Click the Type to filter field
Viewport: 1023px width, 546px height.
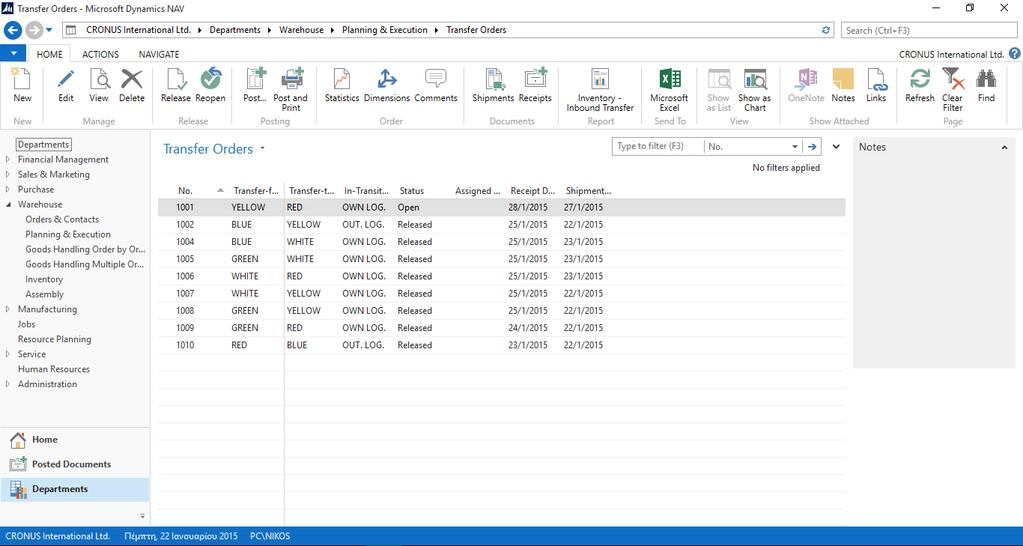(x=658, y=146)
